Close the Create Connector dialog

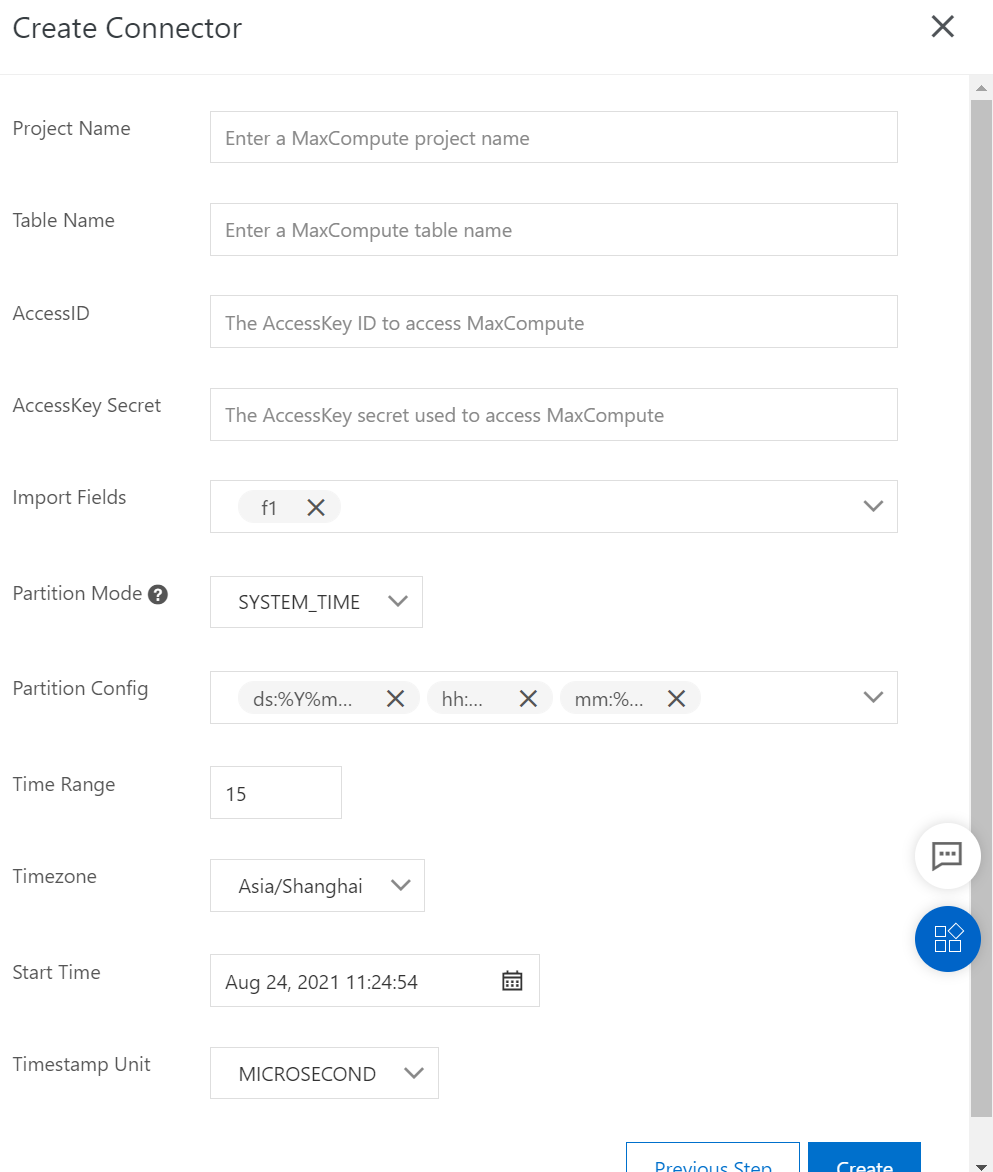coord(943,27)
